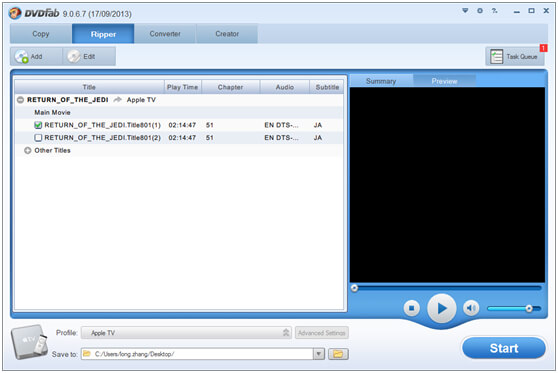
Task: Collapse the RETURN_OF_THE_JEDI source
Action: (20, 100)
